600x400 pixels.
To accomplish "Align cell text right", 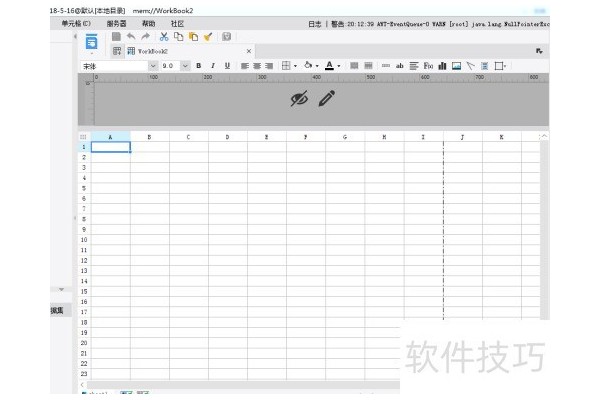I will pos(269,66).
